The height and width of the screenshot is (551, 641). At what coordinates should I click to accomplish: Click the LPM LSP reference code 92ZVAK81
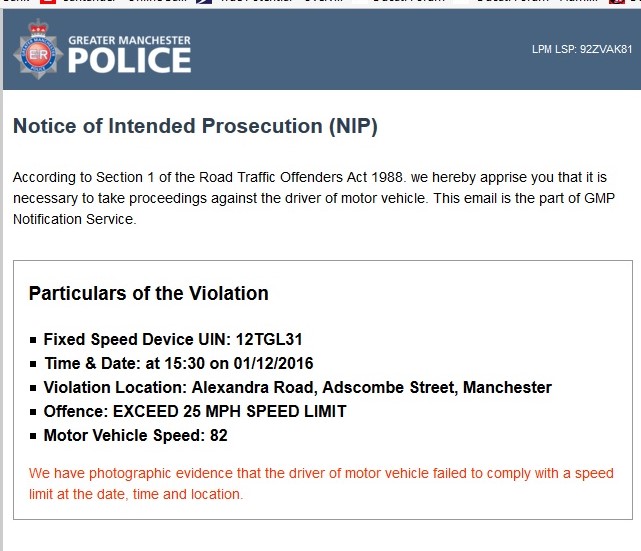(583, 48)
